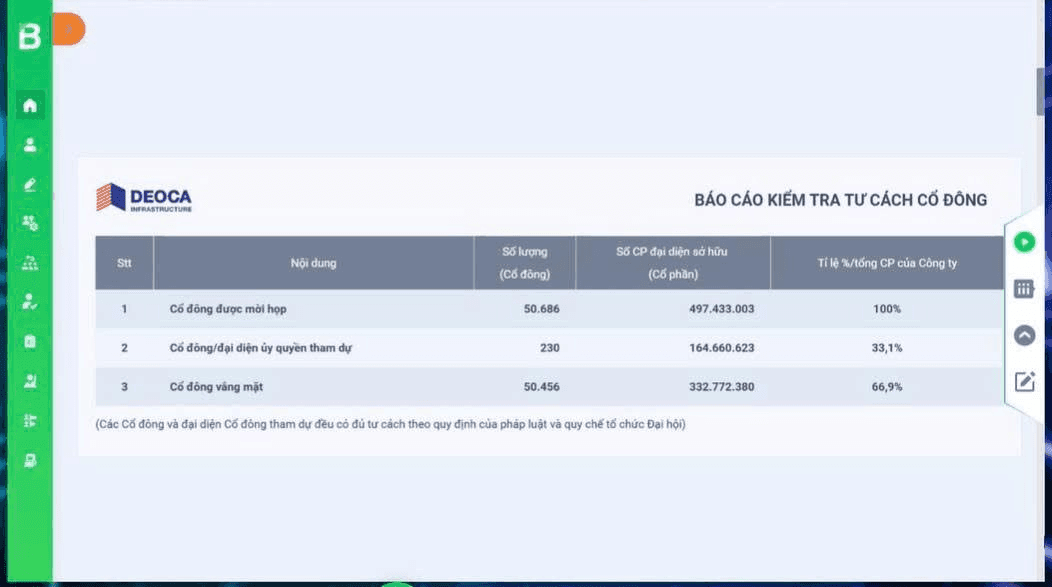Open the presenter person sidebar icon

click(30, 381)
